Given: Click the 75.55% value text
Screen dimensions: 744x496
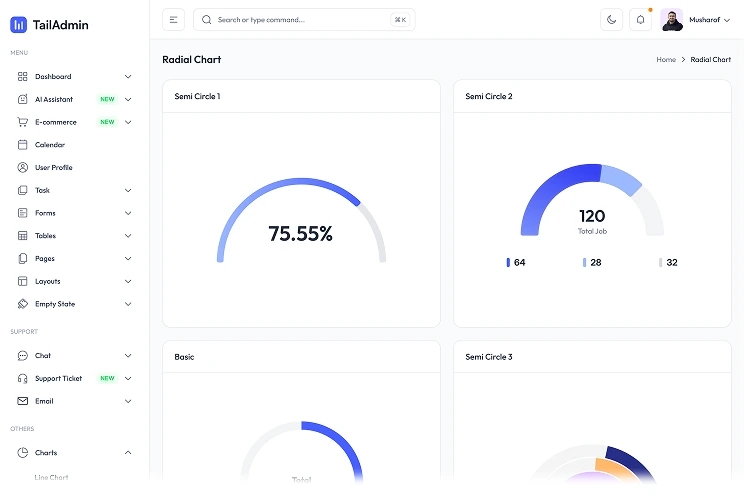Looking at the screenshot, I should click(300, 234).
